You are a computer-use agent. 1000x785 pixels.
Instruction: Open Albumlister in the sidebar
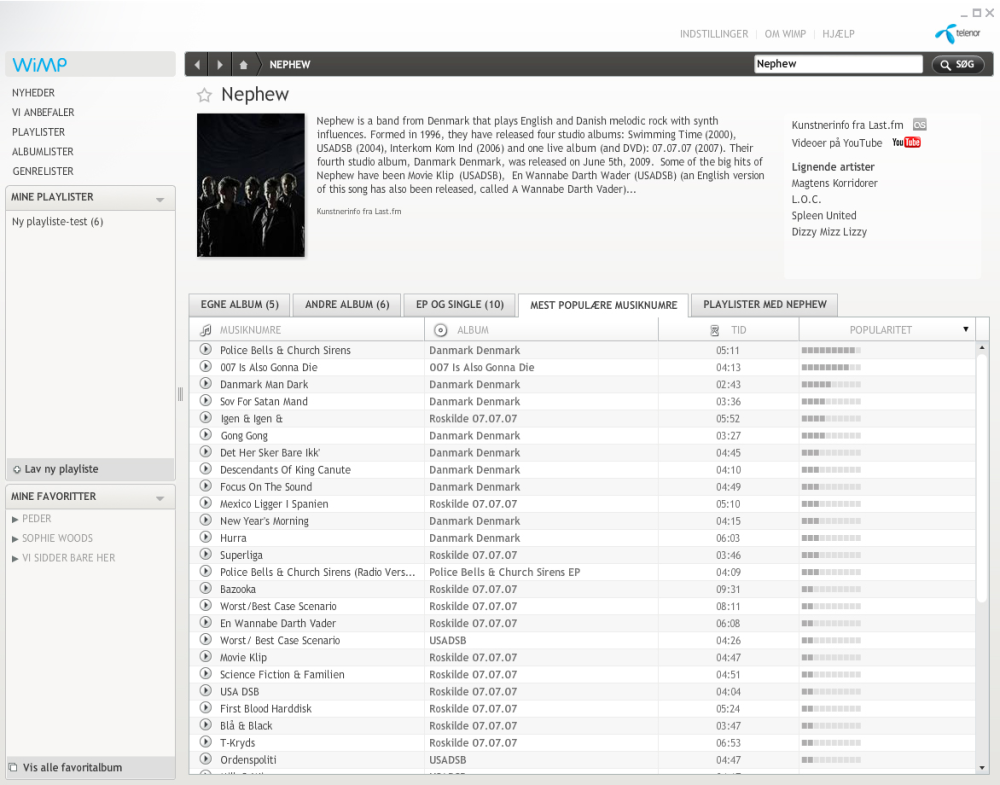[43, 152]
